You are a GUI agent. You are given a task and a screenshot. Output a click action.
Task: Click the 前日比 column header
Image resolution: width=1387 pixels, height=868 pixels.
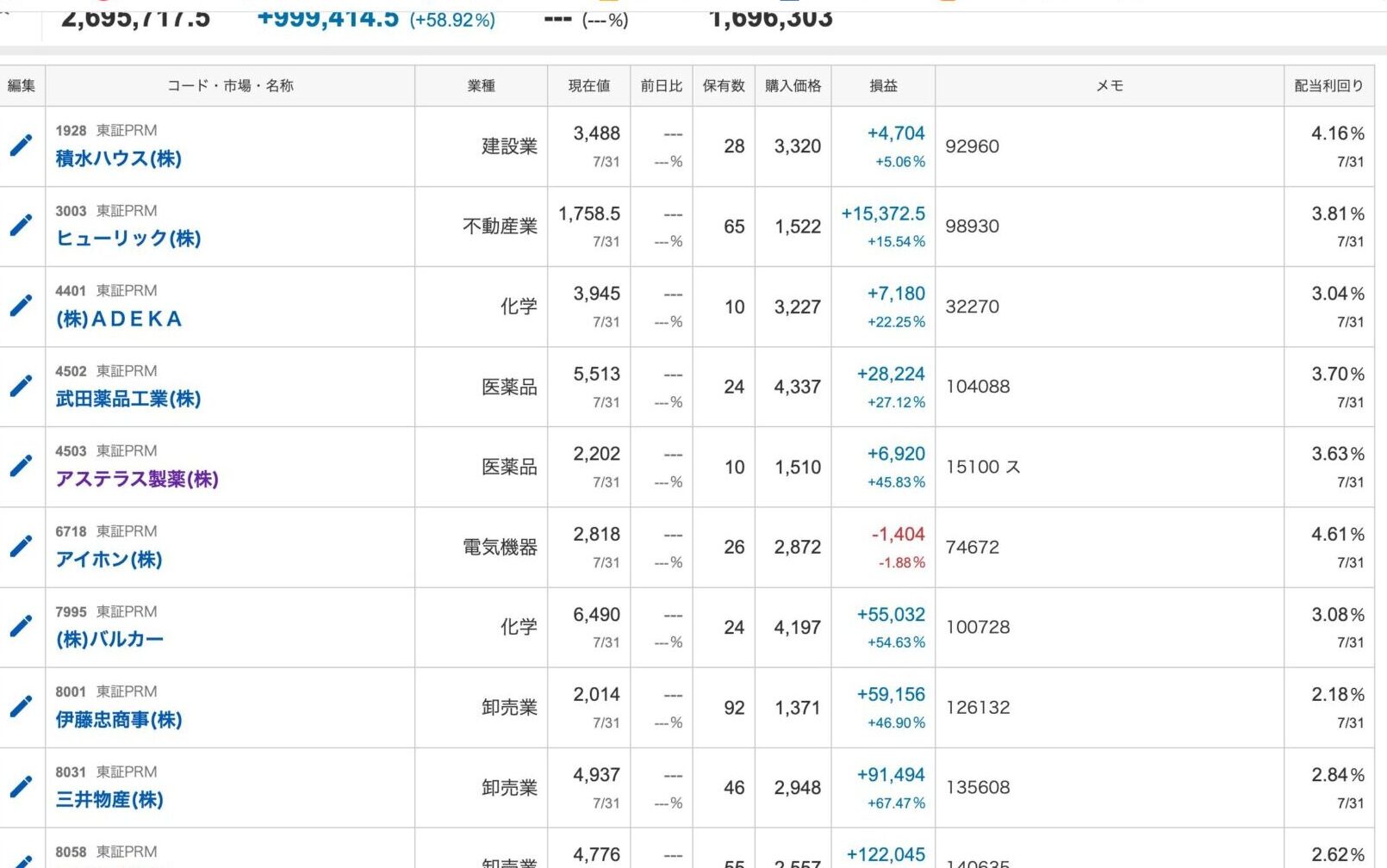pos(662,85)
